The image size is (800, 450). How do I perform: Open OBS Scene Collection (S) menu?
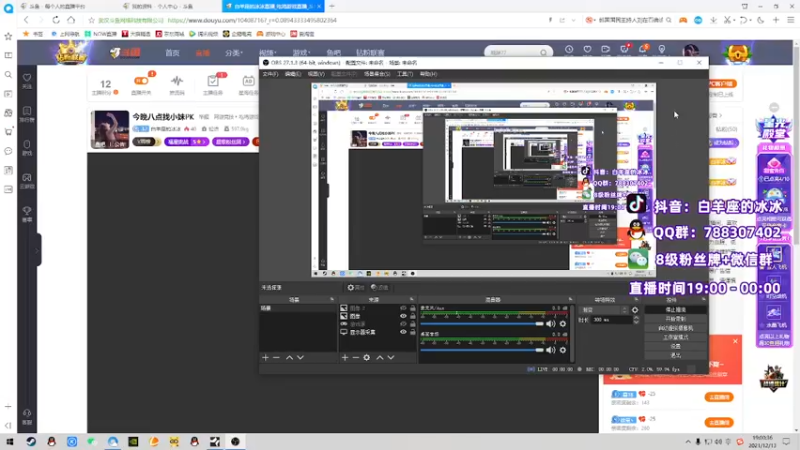[377, 74]
